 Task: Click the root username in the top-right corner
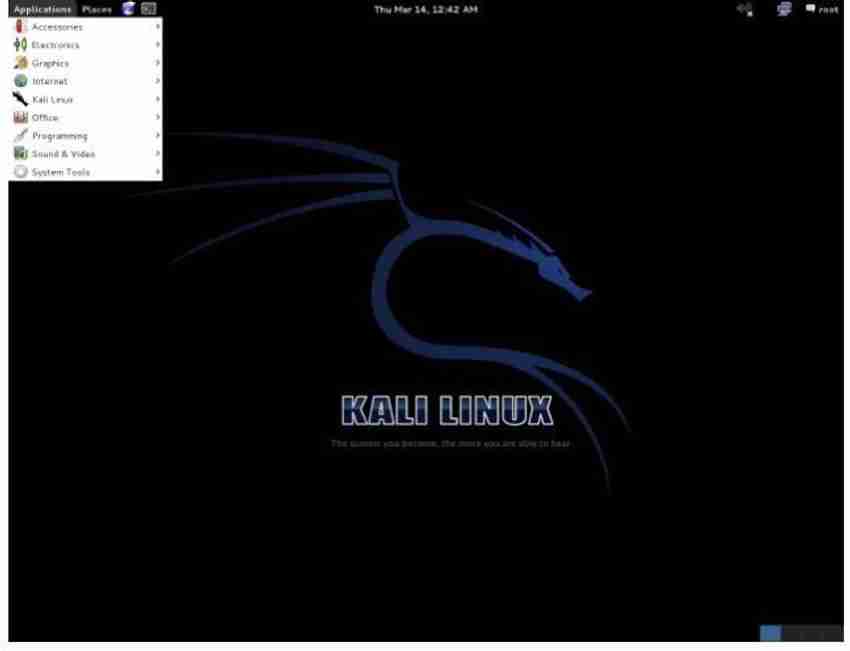831,8
